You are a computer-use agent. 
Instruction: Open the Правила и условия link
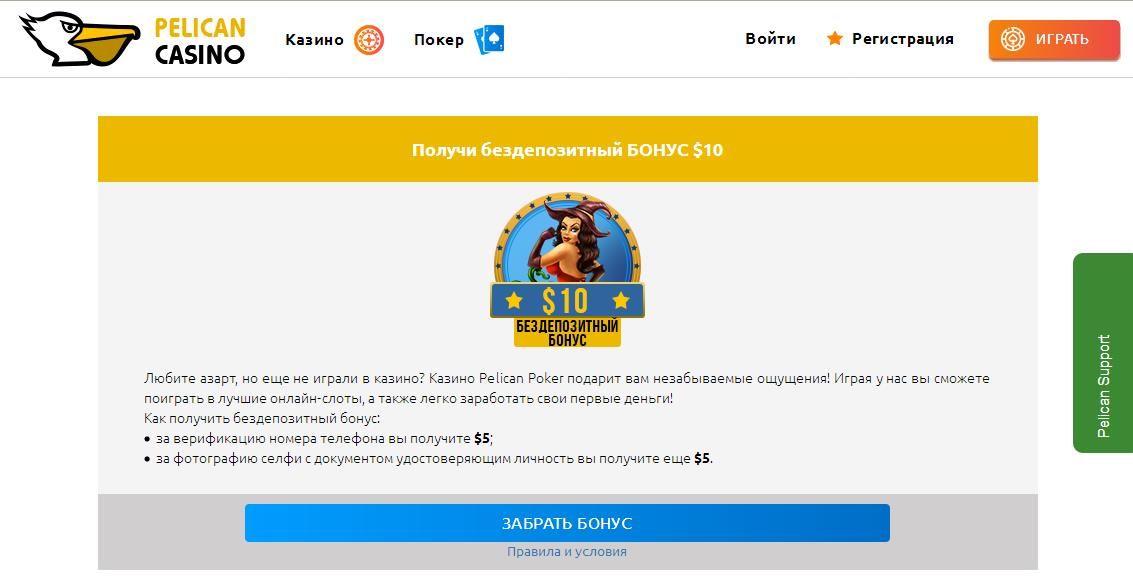tap(567, 552)
